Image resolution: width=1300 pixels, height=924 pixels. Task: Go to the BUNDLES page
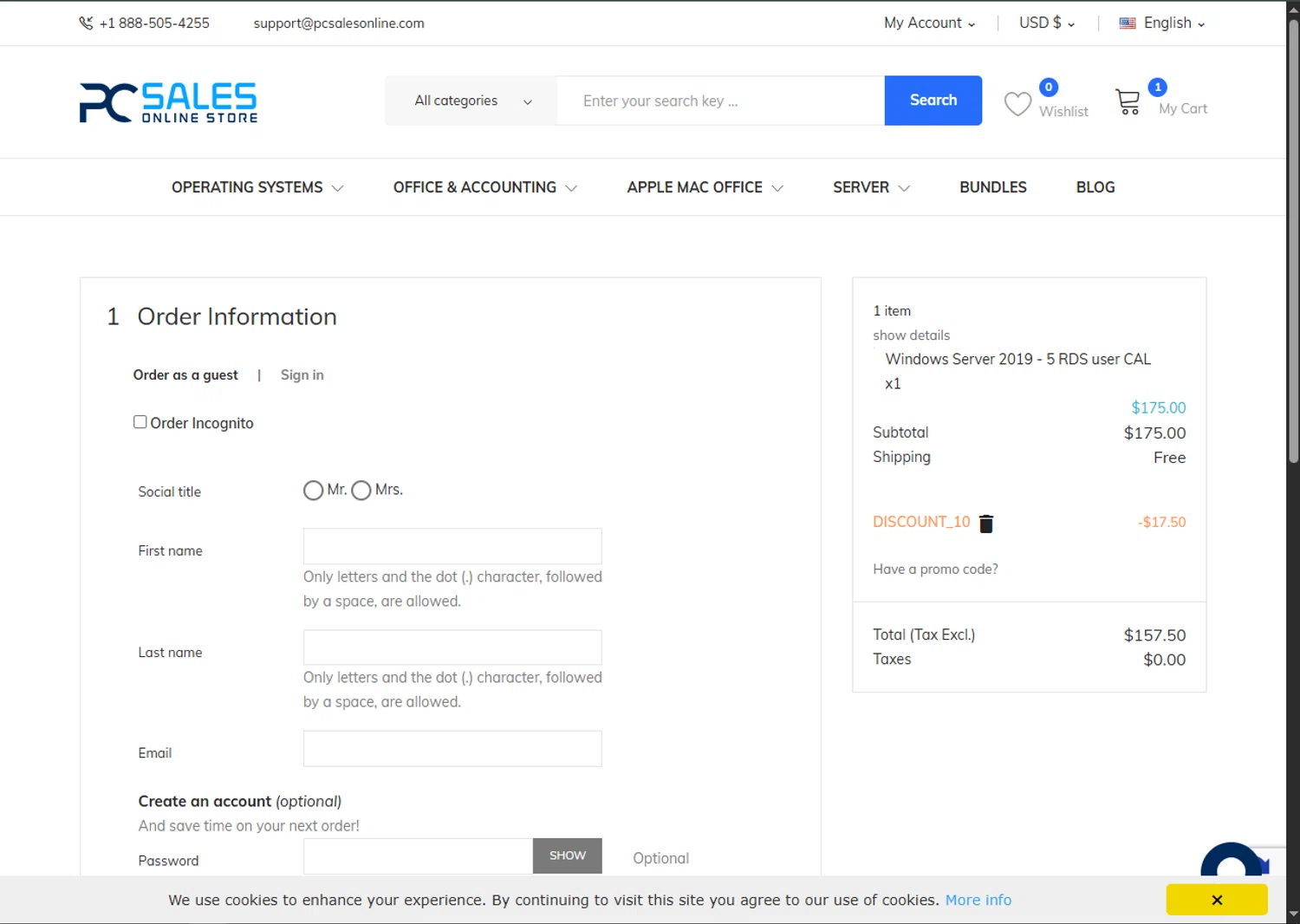(x=993, y=187)
